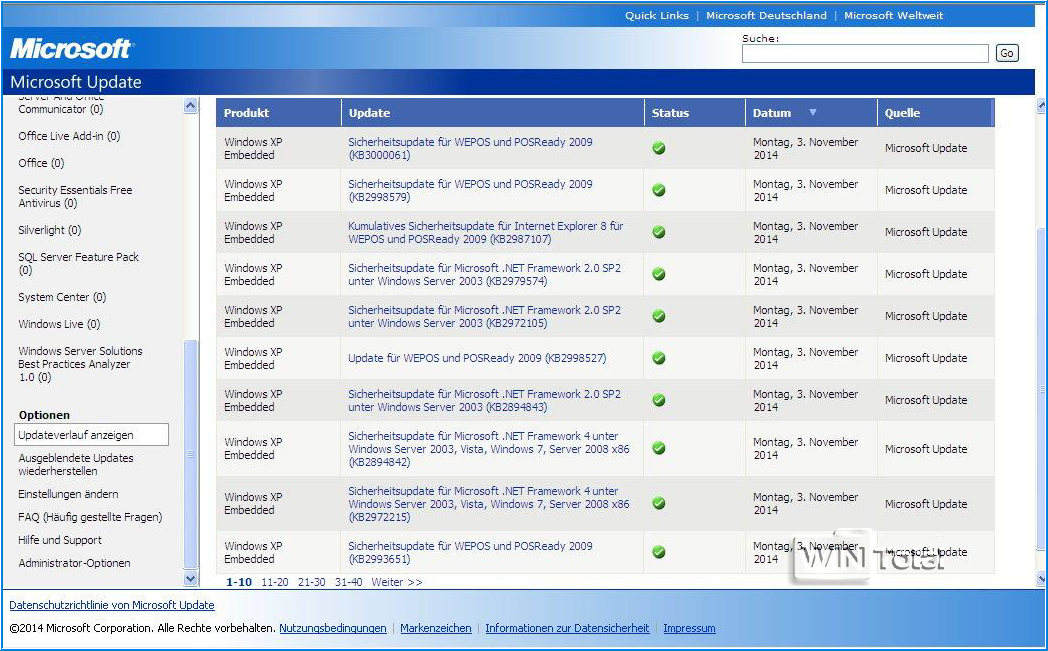Viewport: 1048px width, 651px height.
Task: Open Datenschutzrichtlinie von Microsoft Update
Action: (x=112, y=605)
